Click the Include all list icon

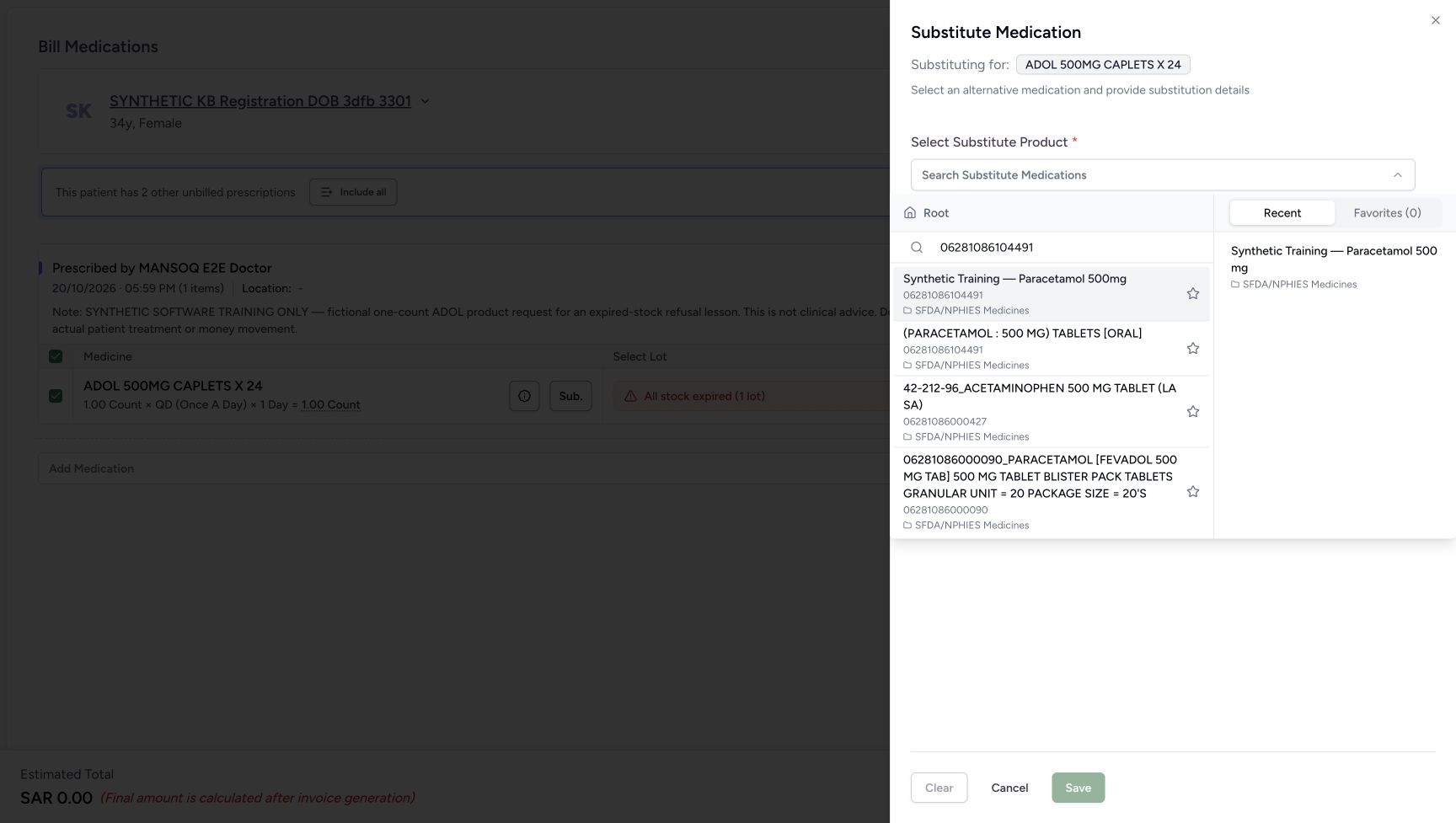pyautogui.click(x=326, y=192)
